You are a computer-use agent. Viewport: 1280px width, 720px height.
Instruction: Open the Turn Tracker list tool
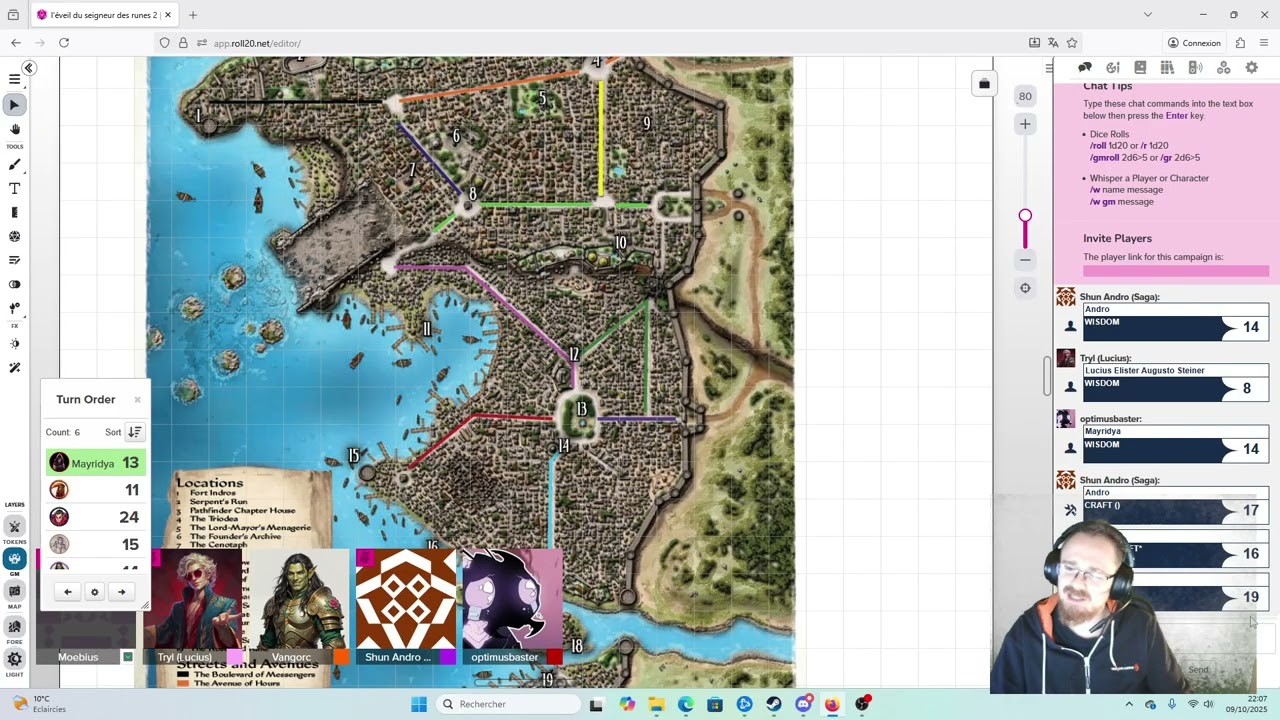(14, 260)
